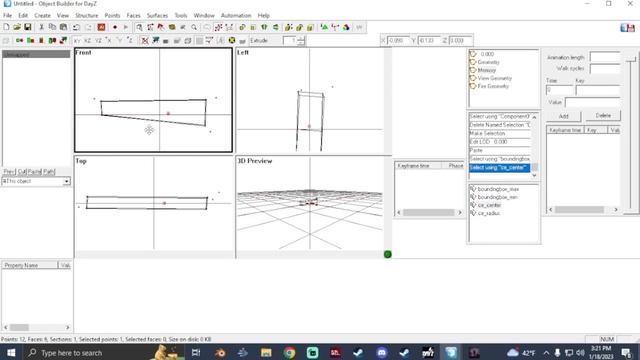Click the history list scroll-up arrow
The height and width of the screenshot is (360, 640).
(534, 117)
